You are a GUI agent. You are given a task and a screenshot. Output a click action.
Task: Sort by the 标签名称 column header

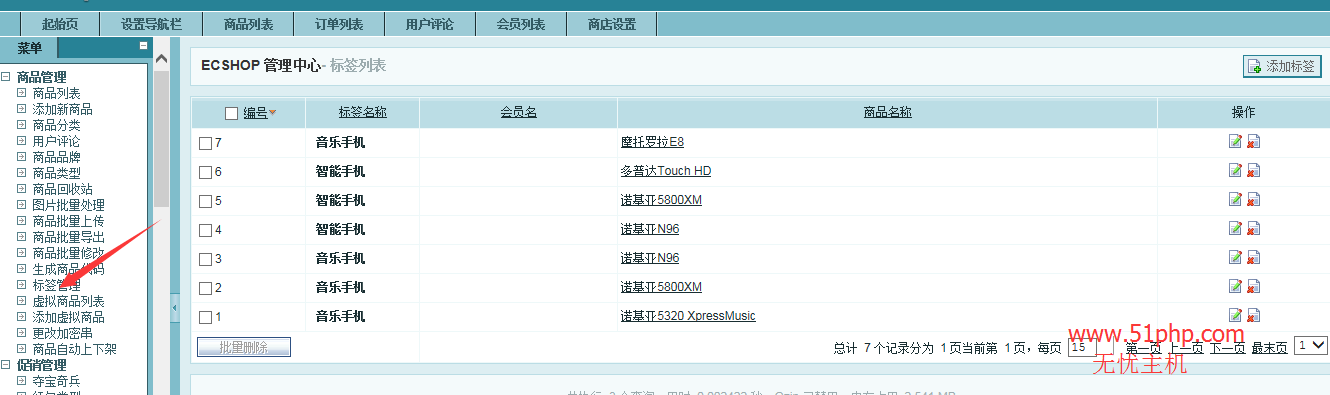pyautogui.click(x=363, y=112)
